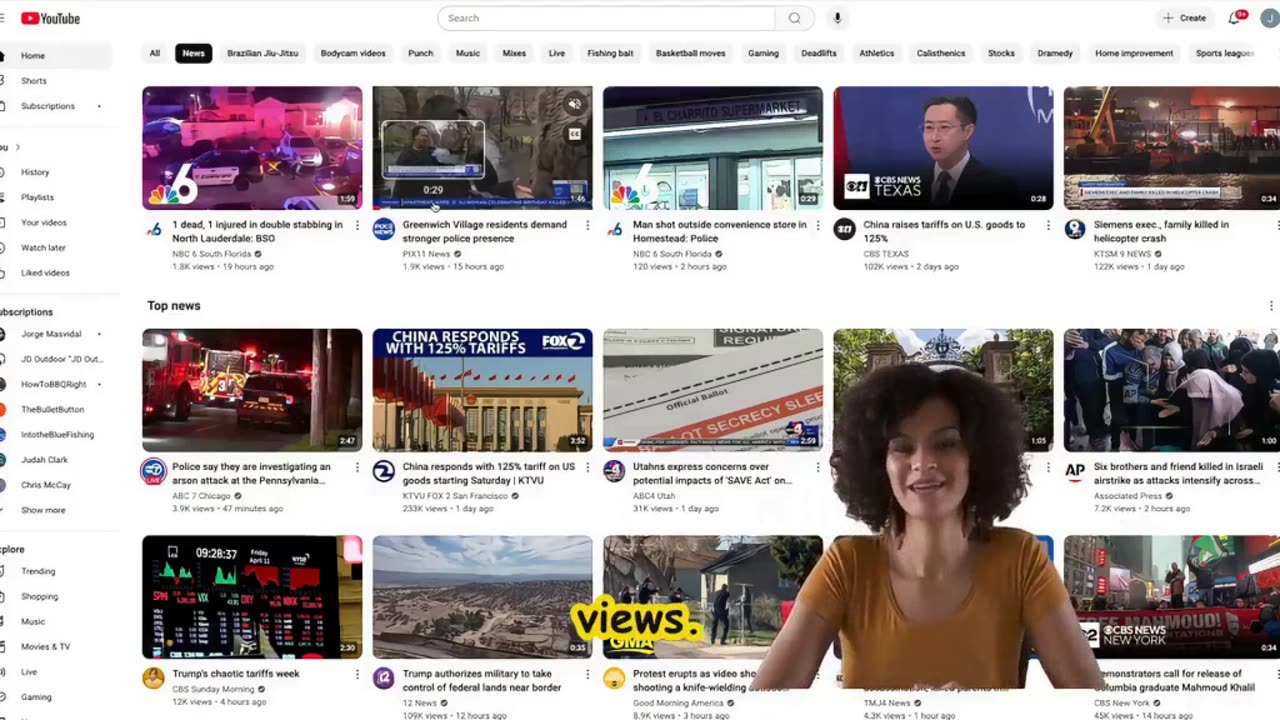
Task: Open more options for Pennsylvania arson video
Action: pos(357,467)
